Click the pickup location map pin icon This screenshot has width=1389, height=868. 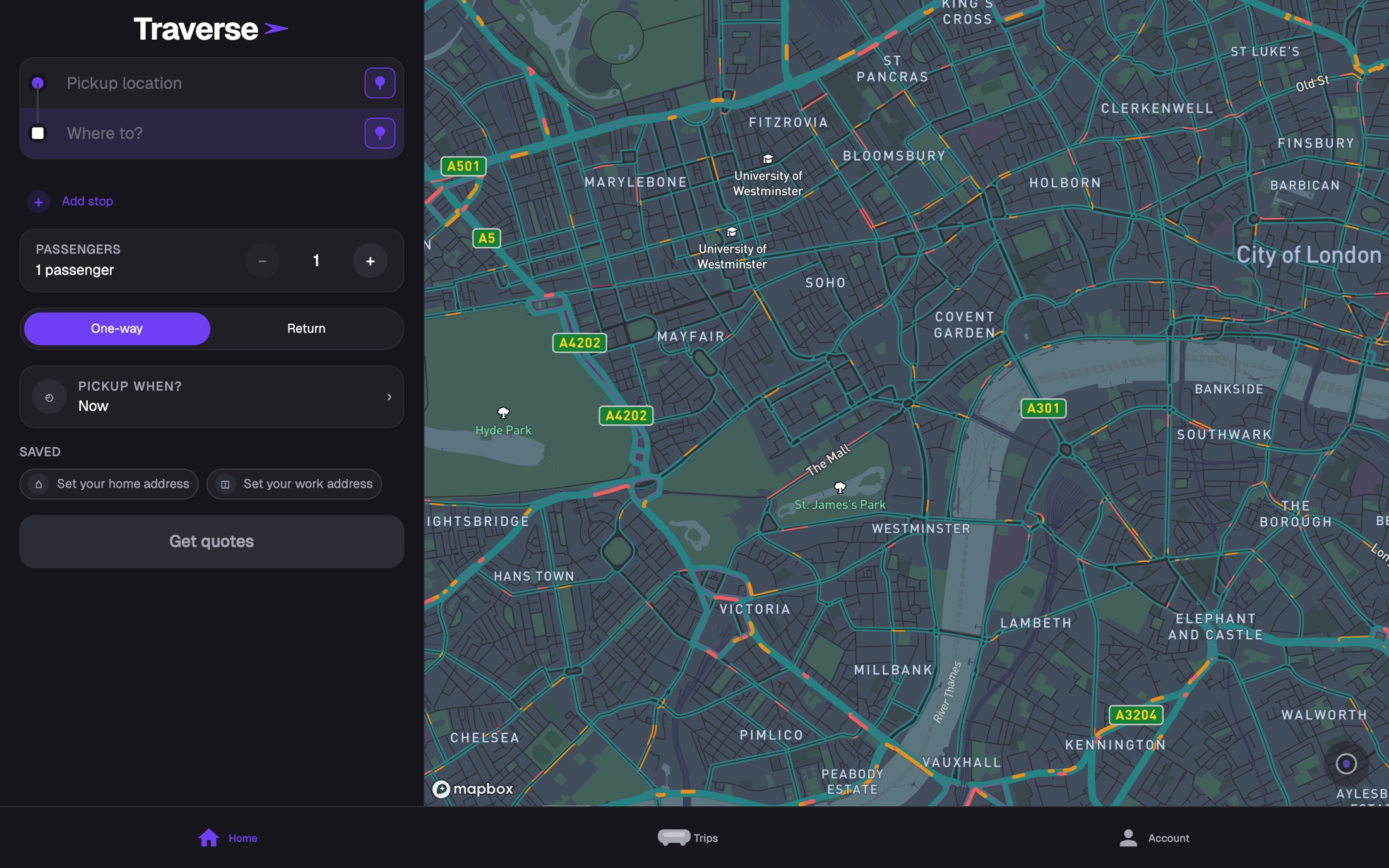click(x=379, y=83)
